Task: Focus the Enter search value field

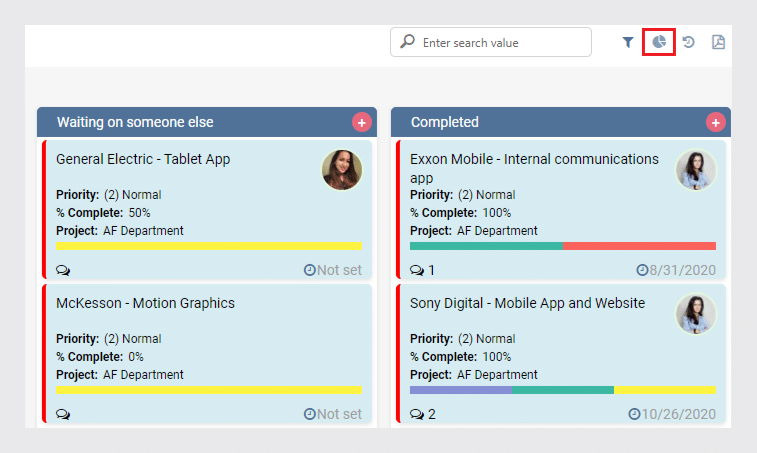Action: [x=491, y=42]
